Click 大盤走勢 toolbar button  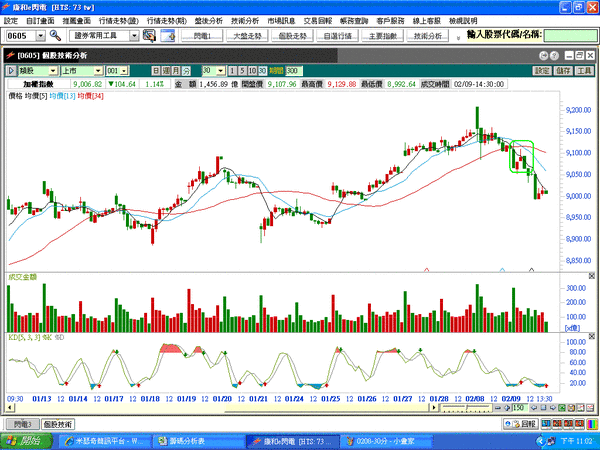(x=247, y=36)
